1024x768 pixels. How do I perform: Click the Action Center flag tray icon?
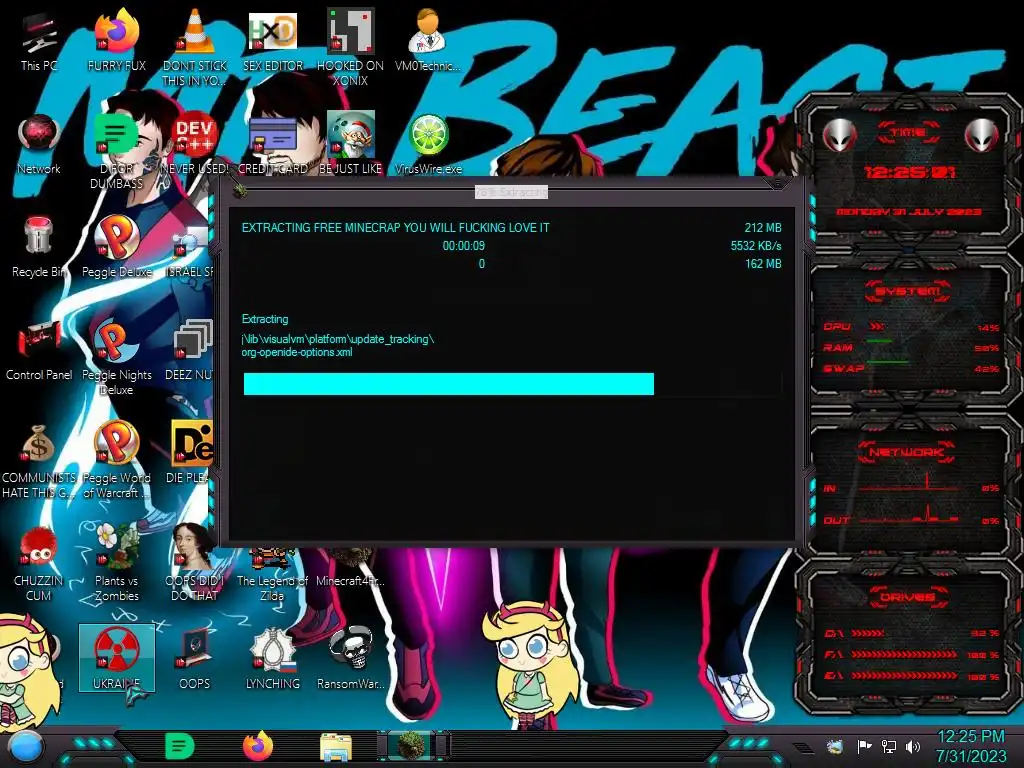point(864,746)
